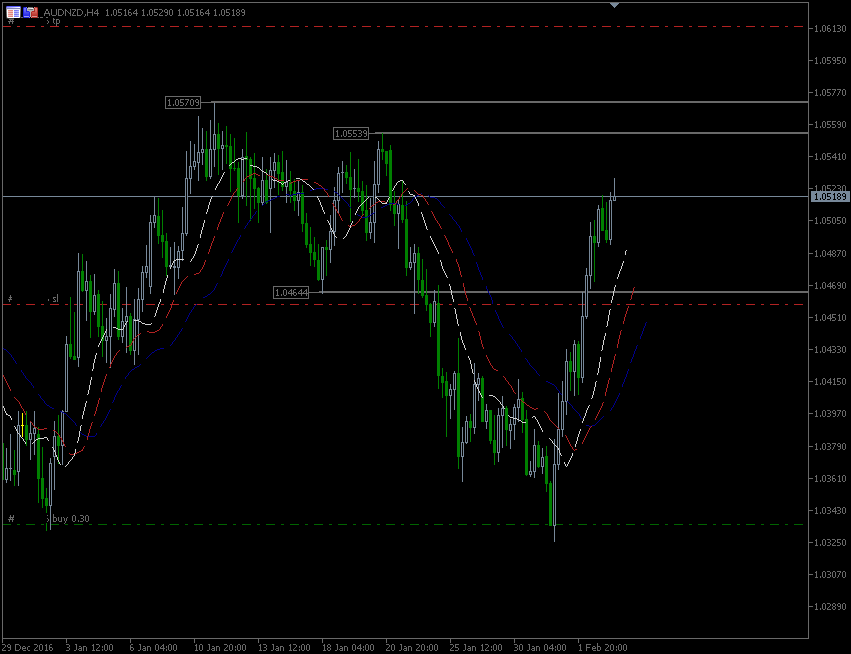
Task: Select the take profit 'tp' line label
Action: [x=56, y=21]
